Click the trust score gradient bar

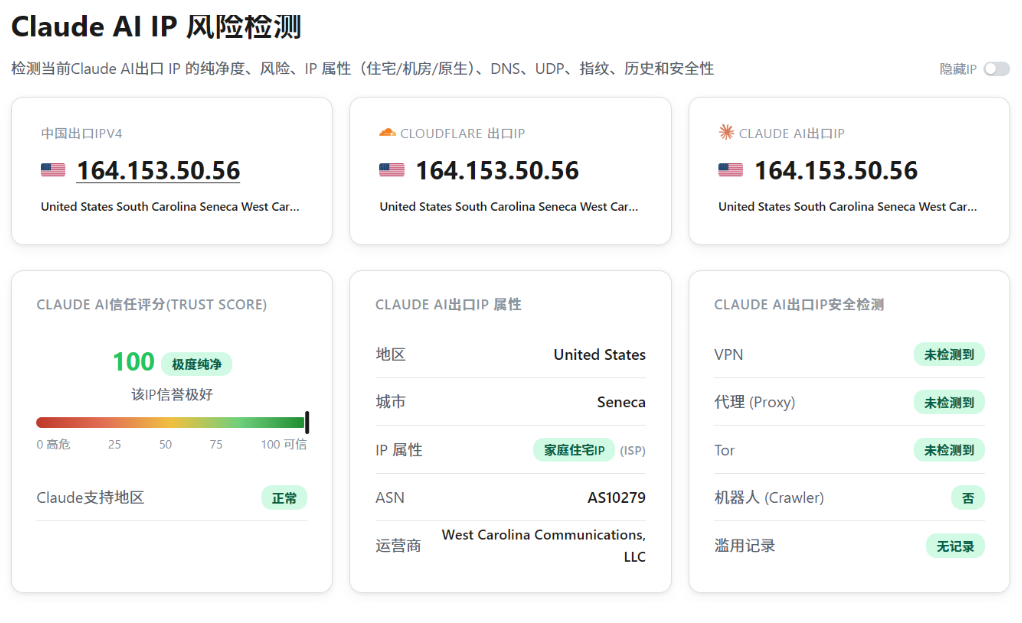point(171,423)
